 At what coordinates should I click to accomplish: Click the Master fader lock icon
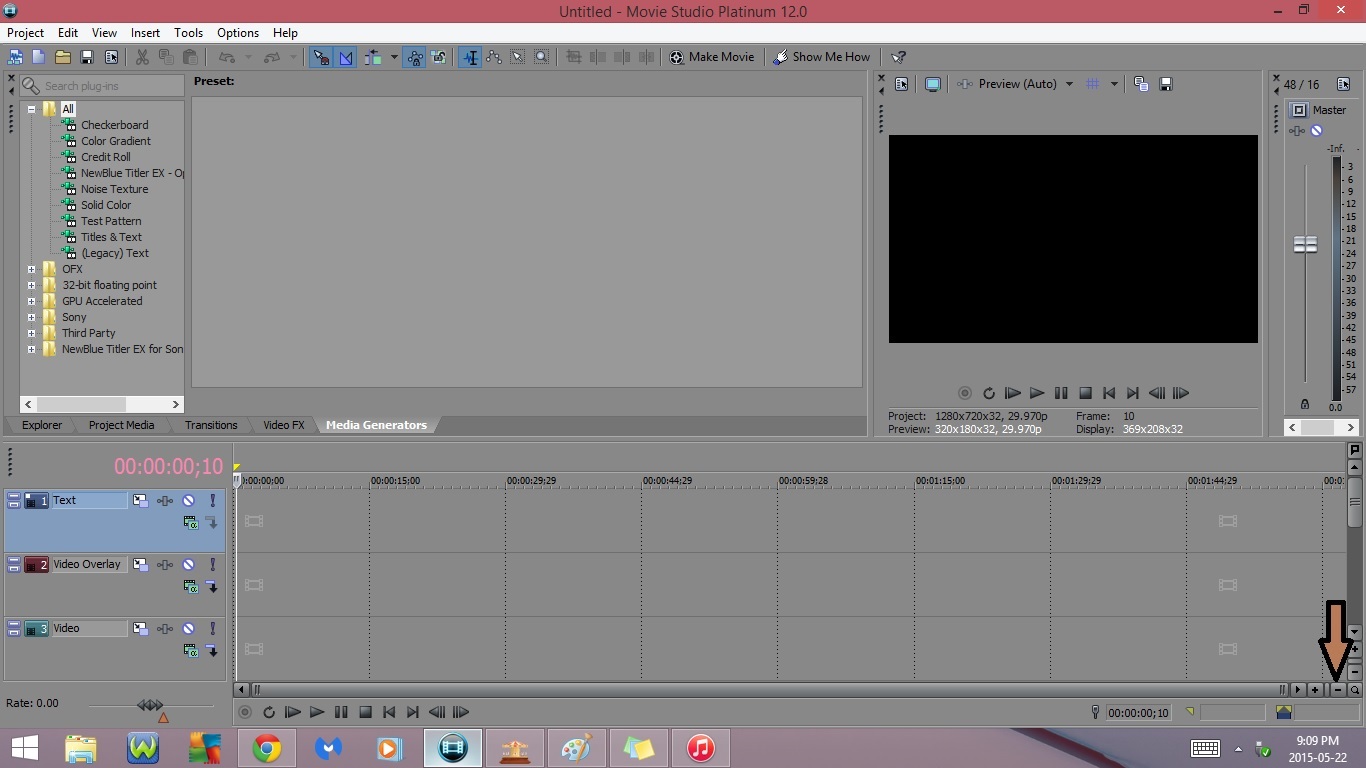pos(1305,404)
